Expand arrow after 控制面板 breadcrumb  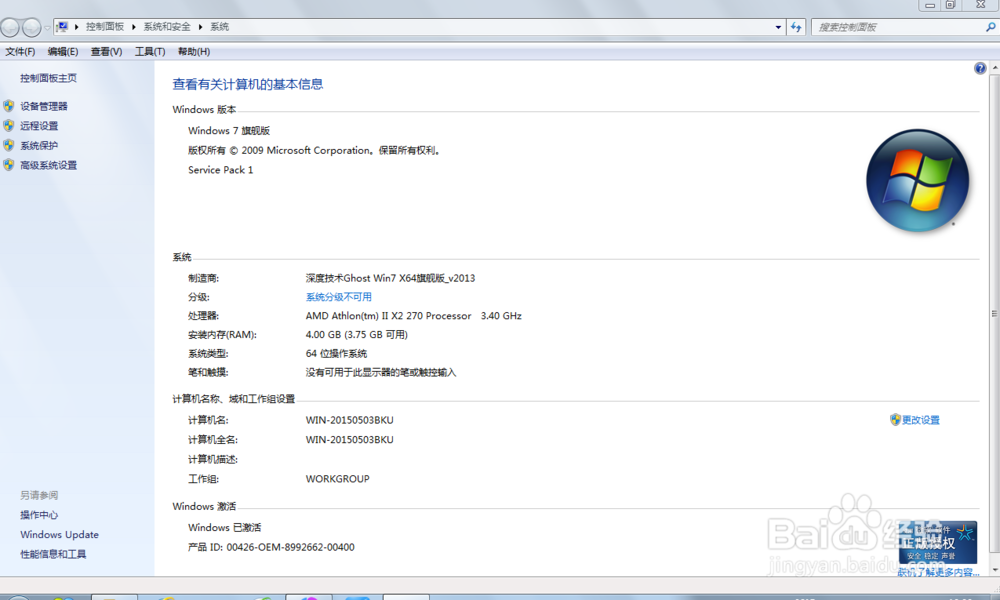tap(134, 27)
